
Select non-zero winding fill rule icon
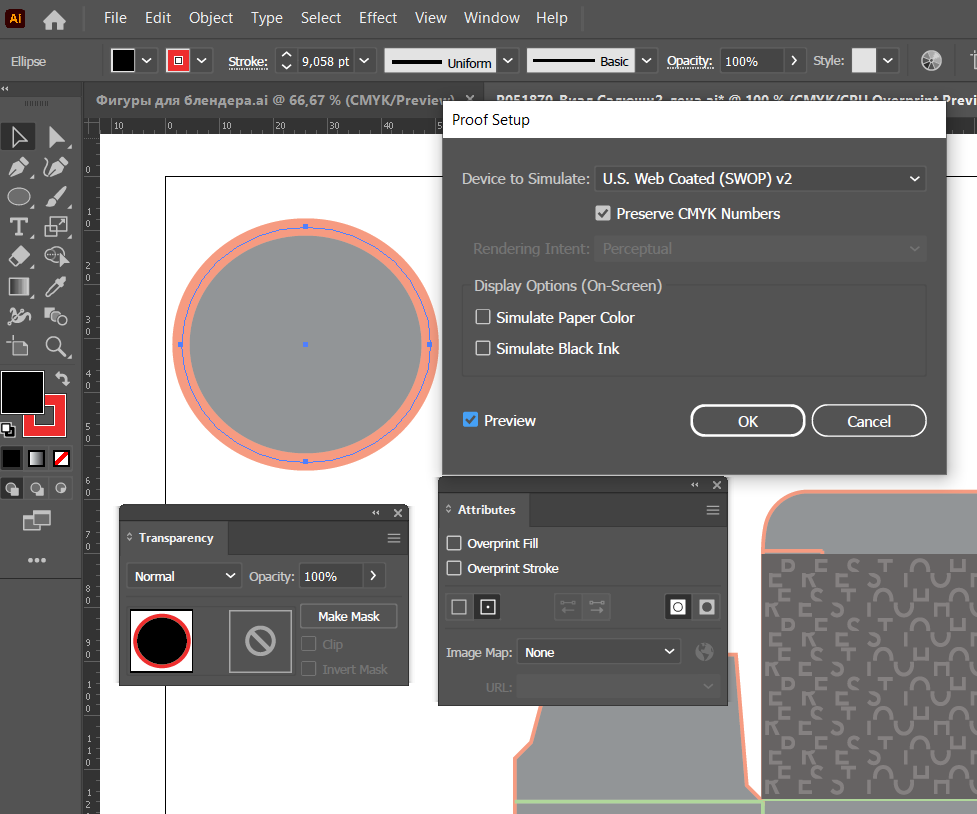(678, 607)
